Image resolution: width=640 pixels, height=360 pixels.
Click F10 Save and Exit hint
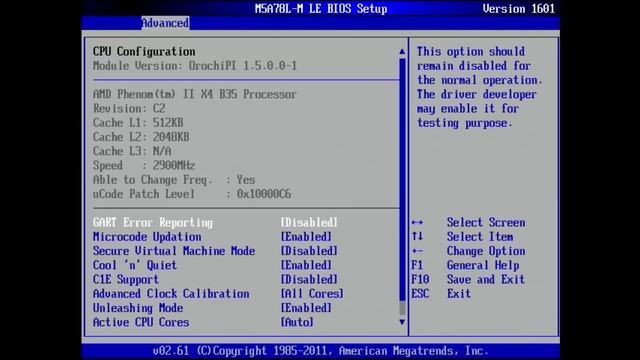(468, 280)
